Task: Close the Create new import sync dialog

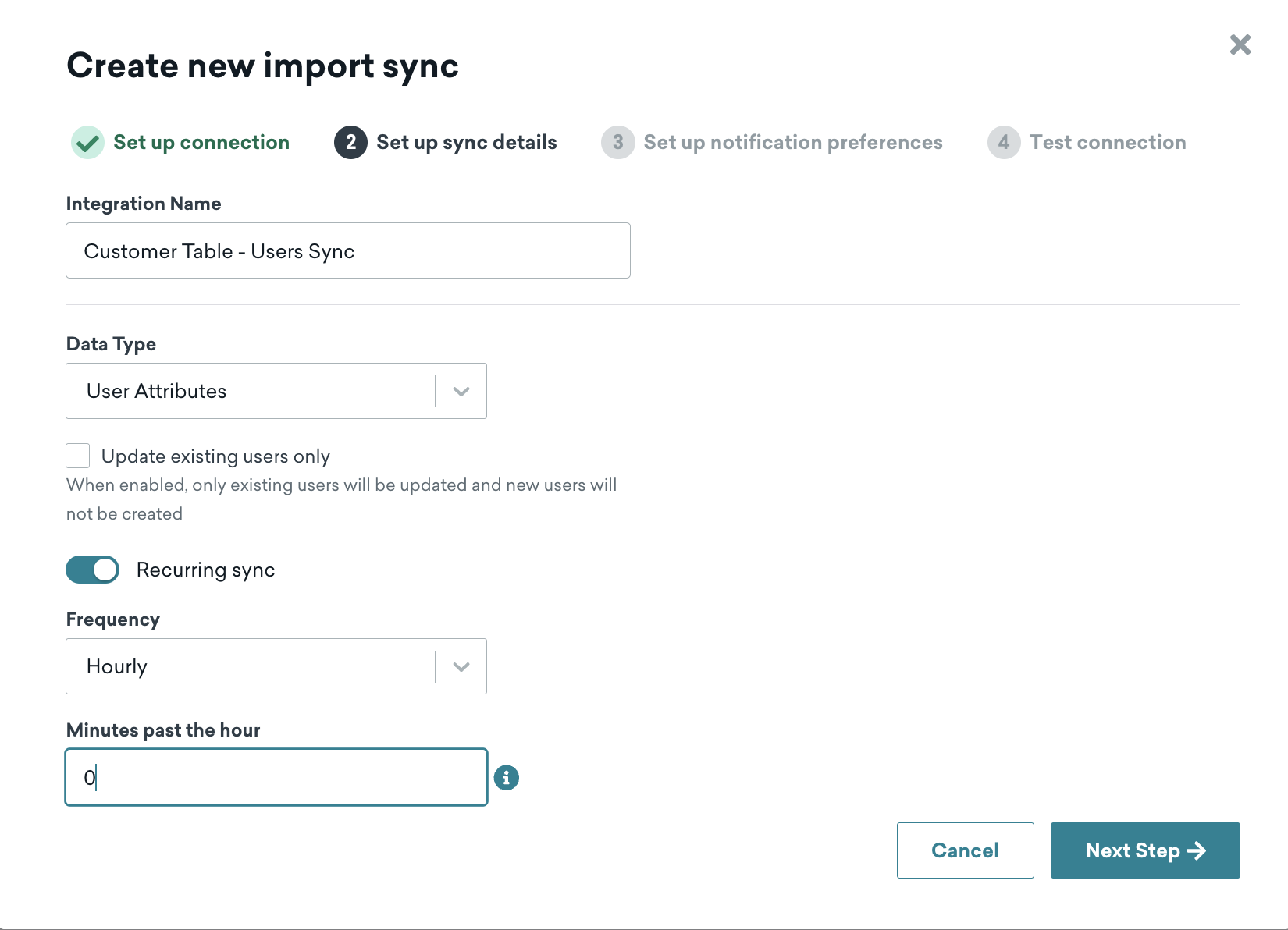Action: click(1240, 44)
